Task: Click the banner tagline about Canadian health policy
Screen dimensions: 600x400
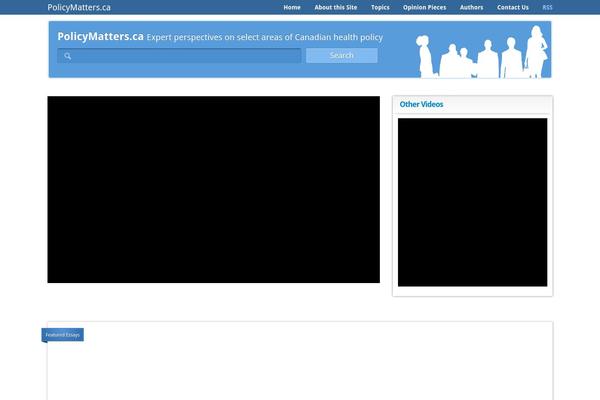Action: pos(265,37)
